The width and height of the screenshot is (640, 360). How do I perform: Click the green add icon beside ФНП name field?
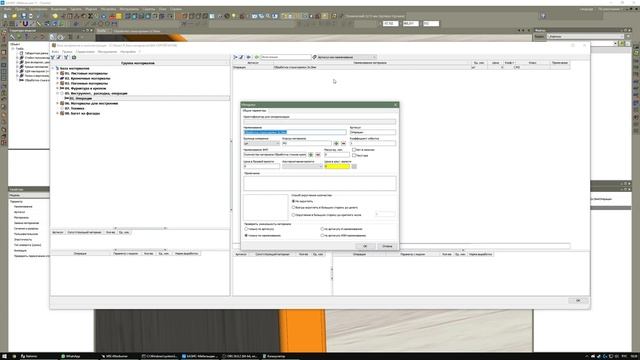point(311,155)
